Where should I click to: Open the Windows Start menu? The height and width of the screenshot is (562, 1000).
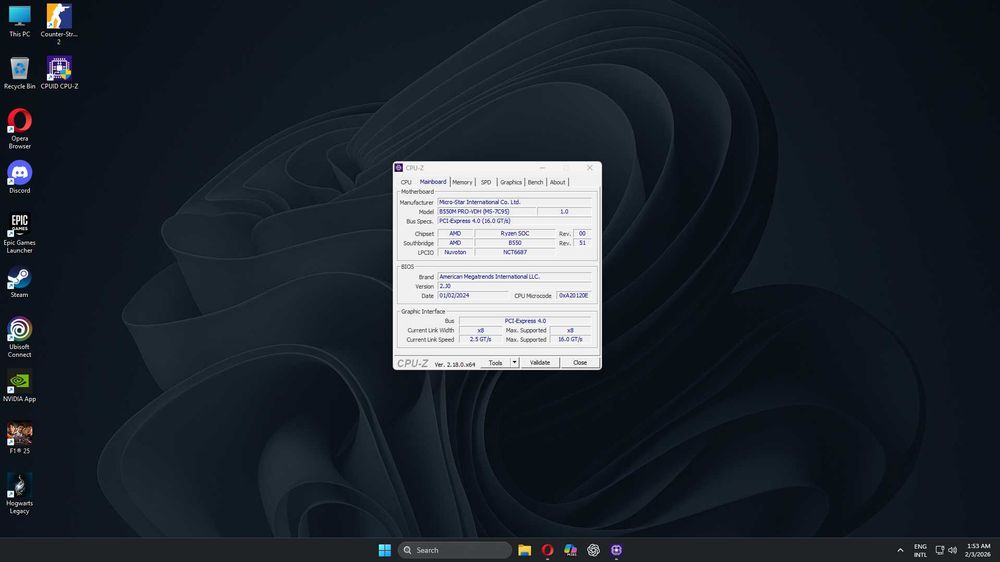coord(385,550)
